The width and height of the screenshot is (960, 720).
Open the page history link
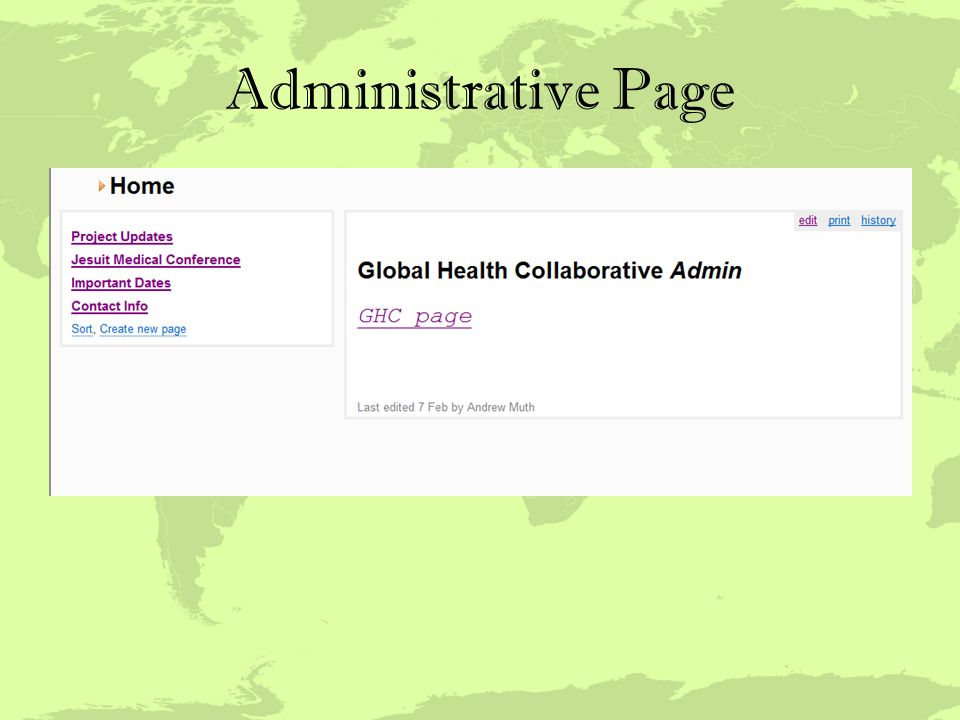click(x=878, y=220)
